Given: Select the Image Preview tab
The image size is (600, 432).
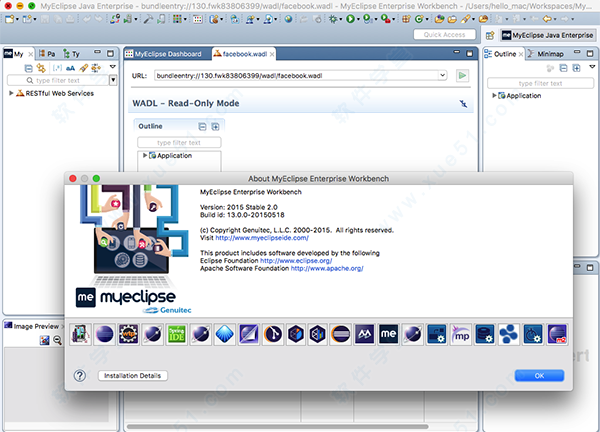Looking at the screenshot, I should [32, 326].
